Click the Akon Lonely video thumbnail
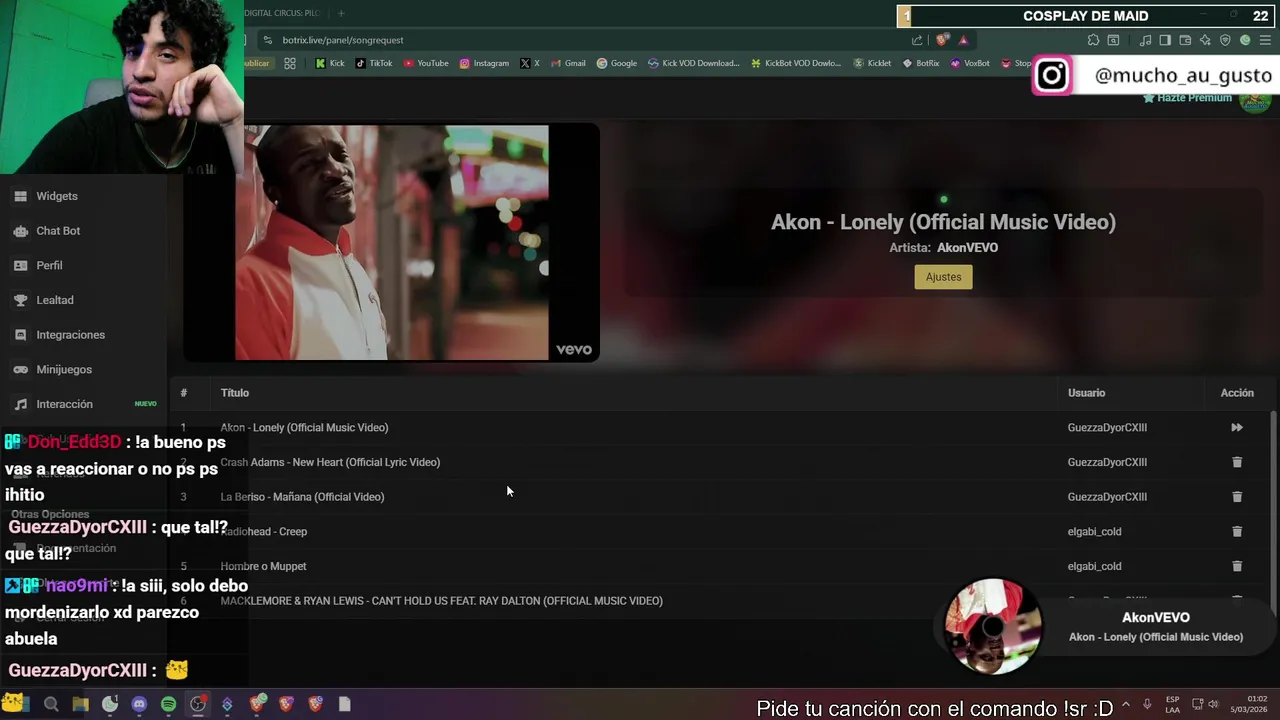 tap(392, 242)
